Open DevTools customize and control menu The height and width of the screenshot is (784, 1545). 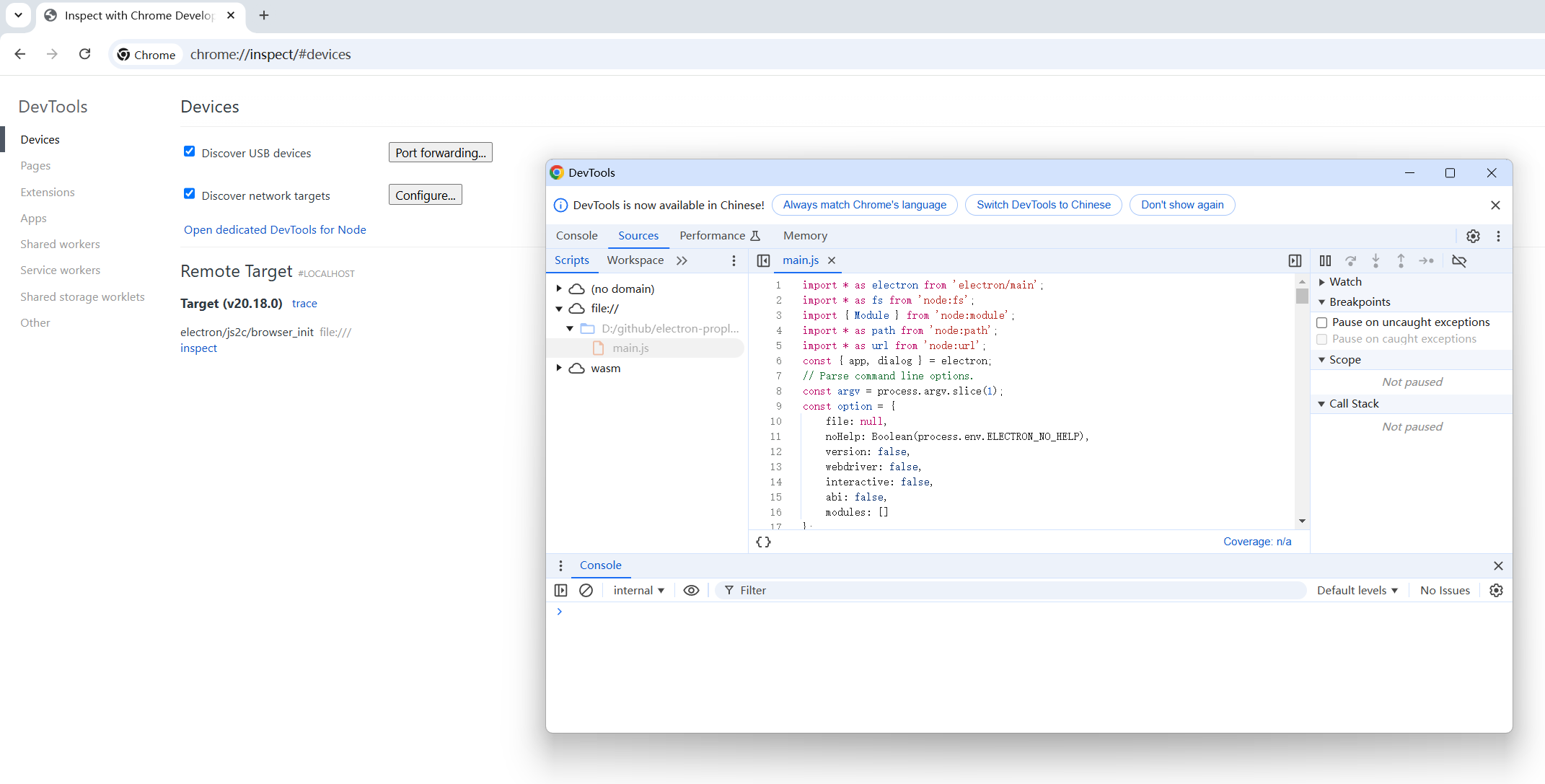point(1498,236)
